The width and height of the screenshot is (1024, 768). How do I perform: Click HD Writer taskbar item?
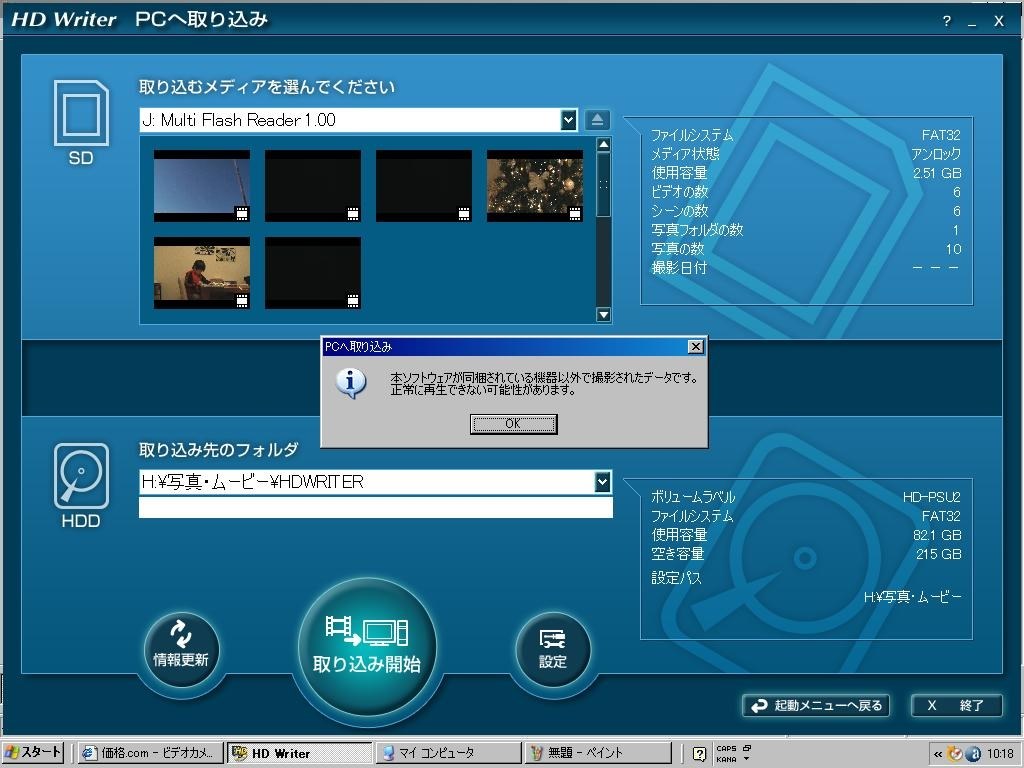click(x=299, y=753)
